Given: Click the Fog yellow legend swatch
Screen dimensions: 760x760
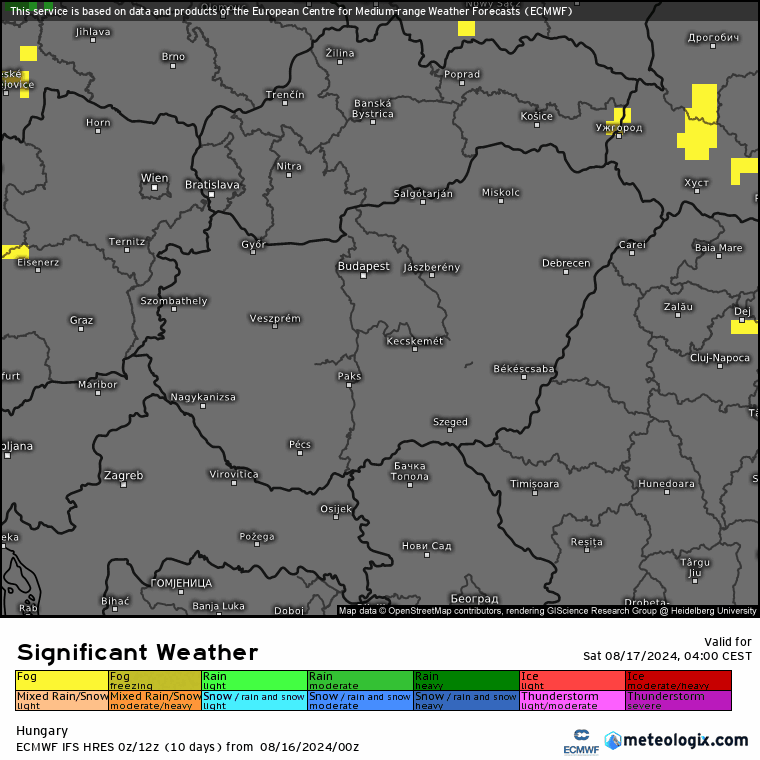Looking at the screenshot, I should pyautogui.click(x=62, y=680).
